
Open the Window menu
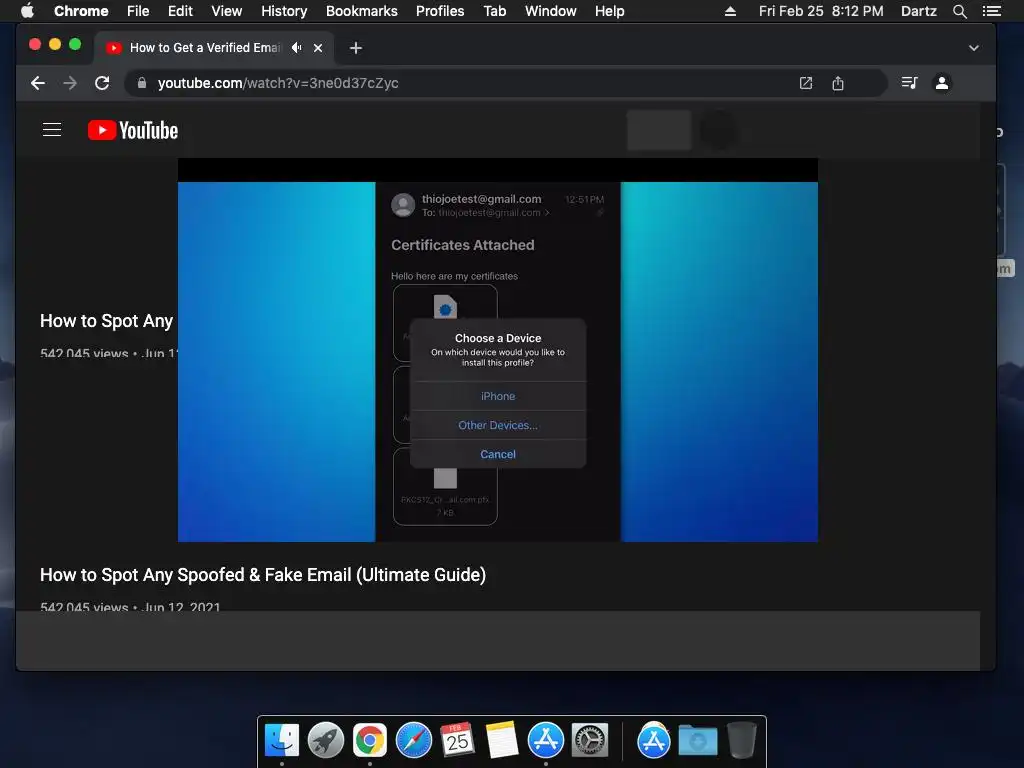tap(551, 11)
